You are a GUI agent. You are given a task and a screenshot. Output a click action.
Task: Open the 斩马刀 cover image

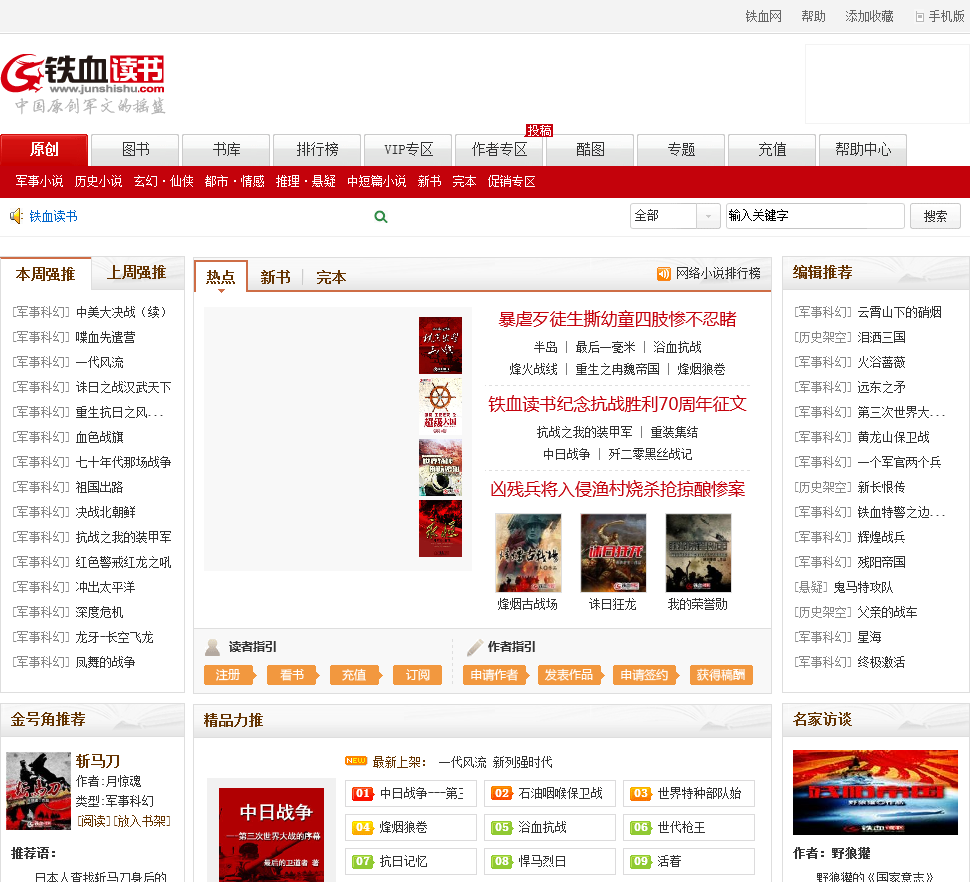(38, 790)
